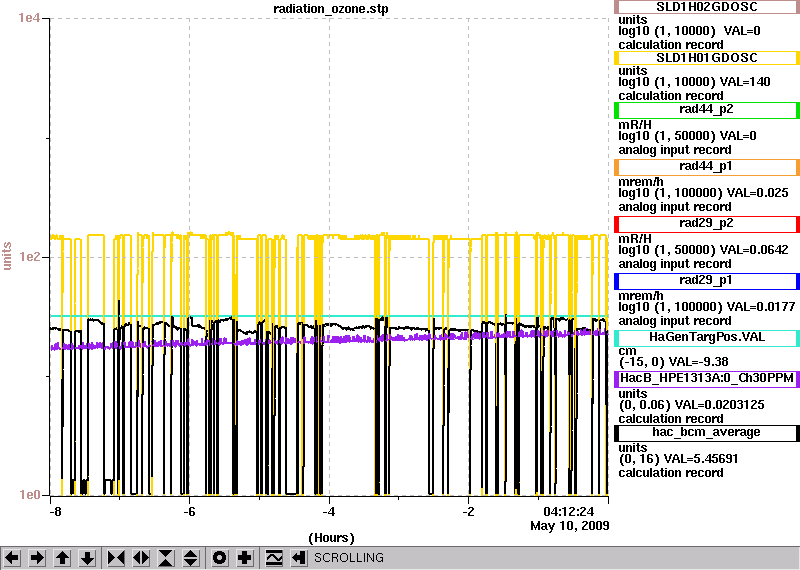Click 'calculation record' under SLD1H01GDOSC
800x570 pixels.
point(671,96)
